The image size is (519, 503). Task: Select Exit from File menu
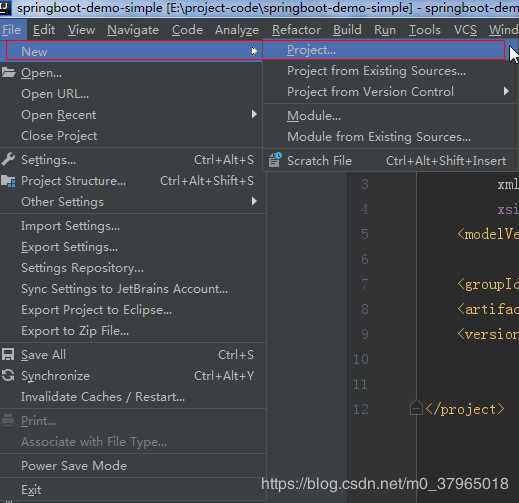point(132,490)
